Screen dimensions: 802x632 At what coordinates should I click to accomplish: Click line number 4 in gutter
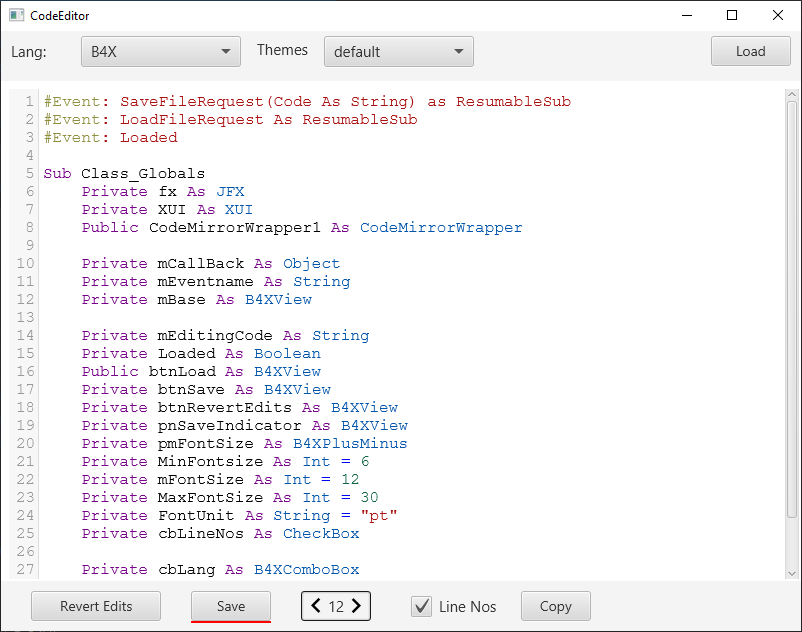[30, 155]
